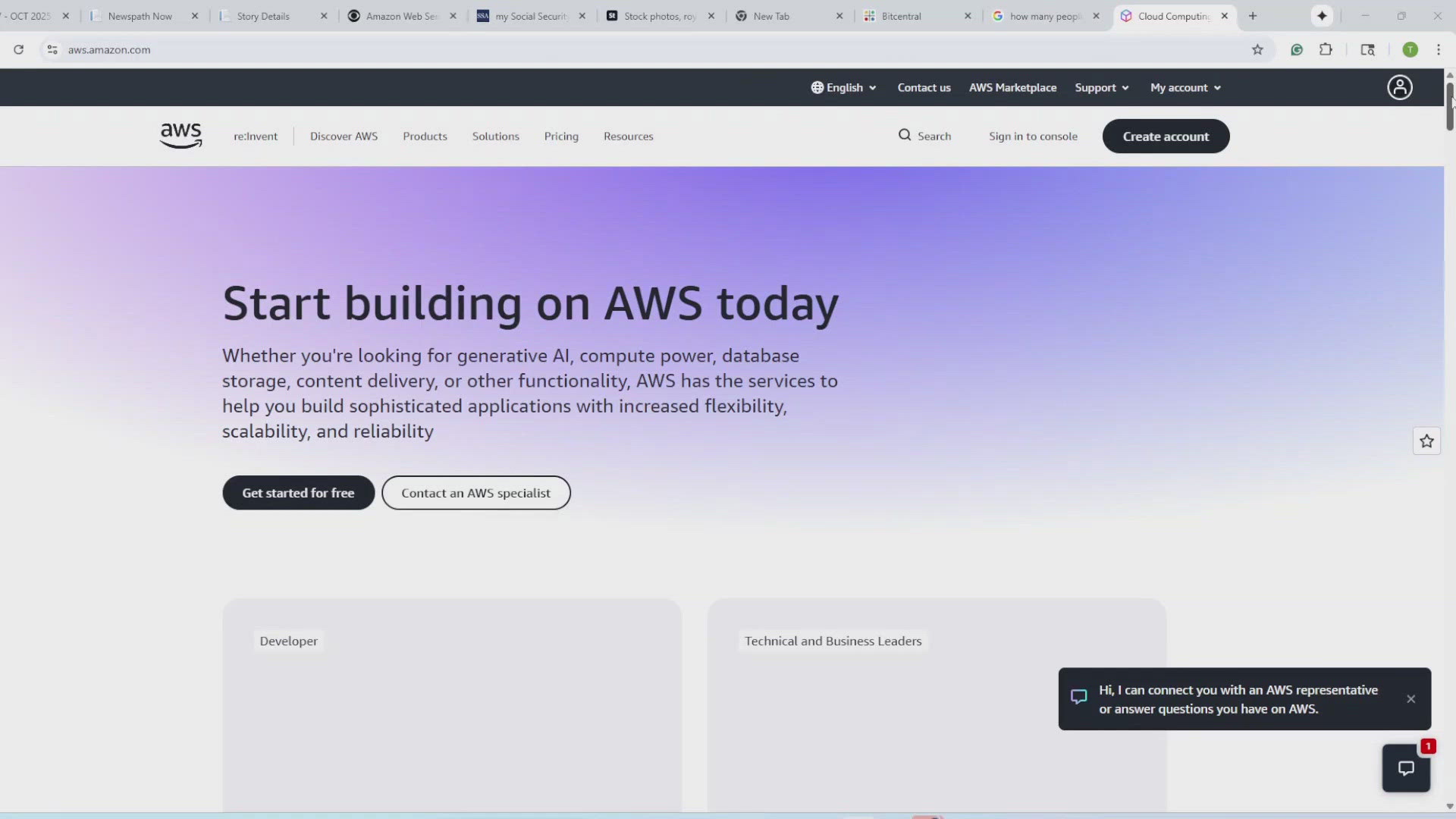The image size is (1456, 819).
Task: Expand the English language dropdown
Action: (x=843, y=87)
